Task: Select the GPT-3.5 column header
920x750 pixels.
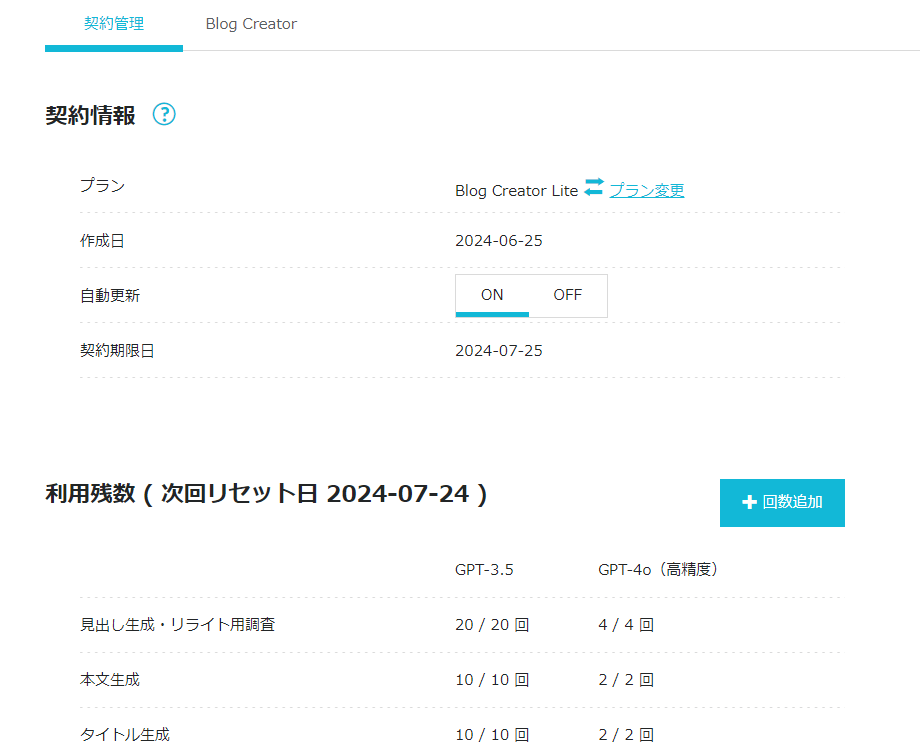Action: click(484, 570)
